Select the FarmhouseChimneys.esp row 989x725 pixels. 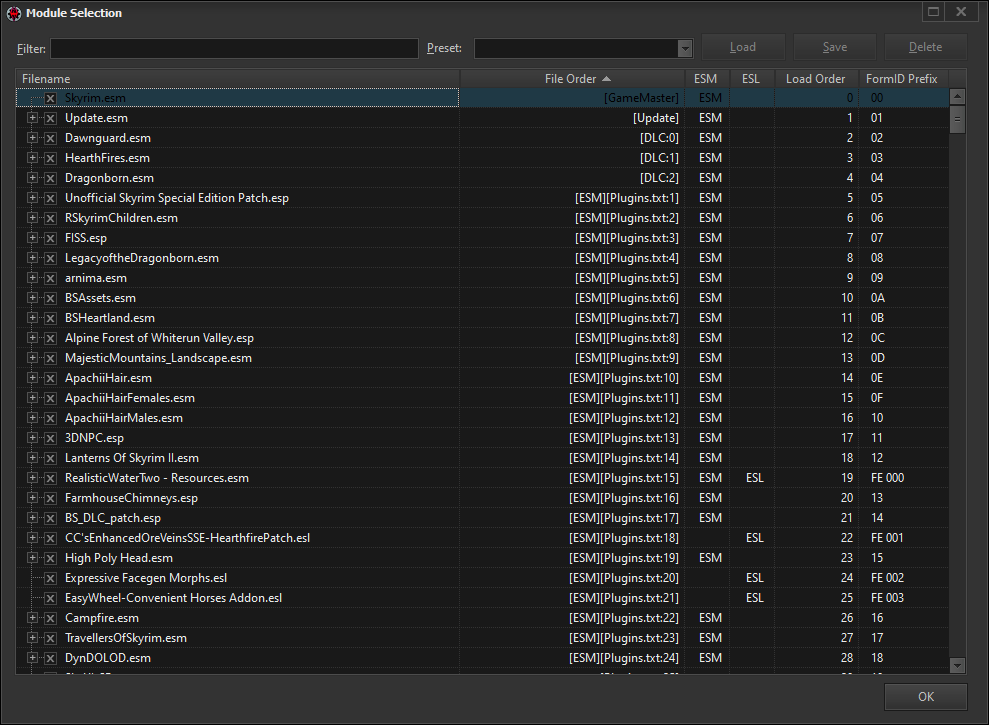click(x=483, y=498)
